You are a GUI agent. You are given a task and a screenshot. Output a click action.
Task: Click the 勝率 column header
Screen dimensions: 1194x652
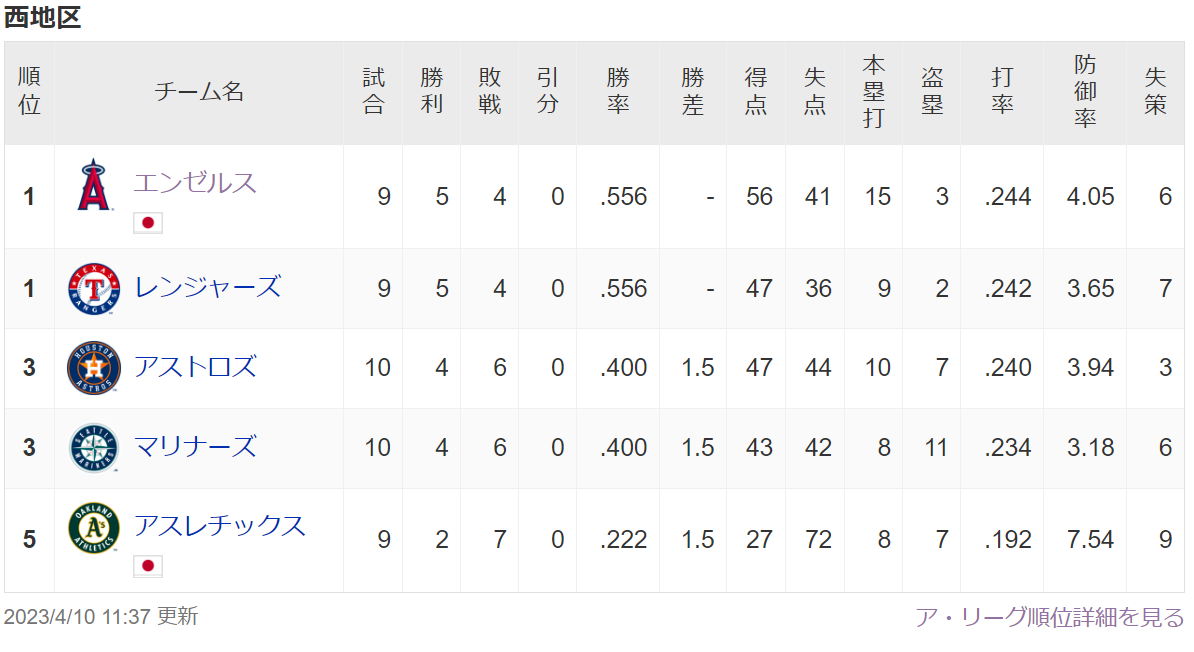point(618,91)
